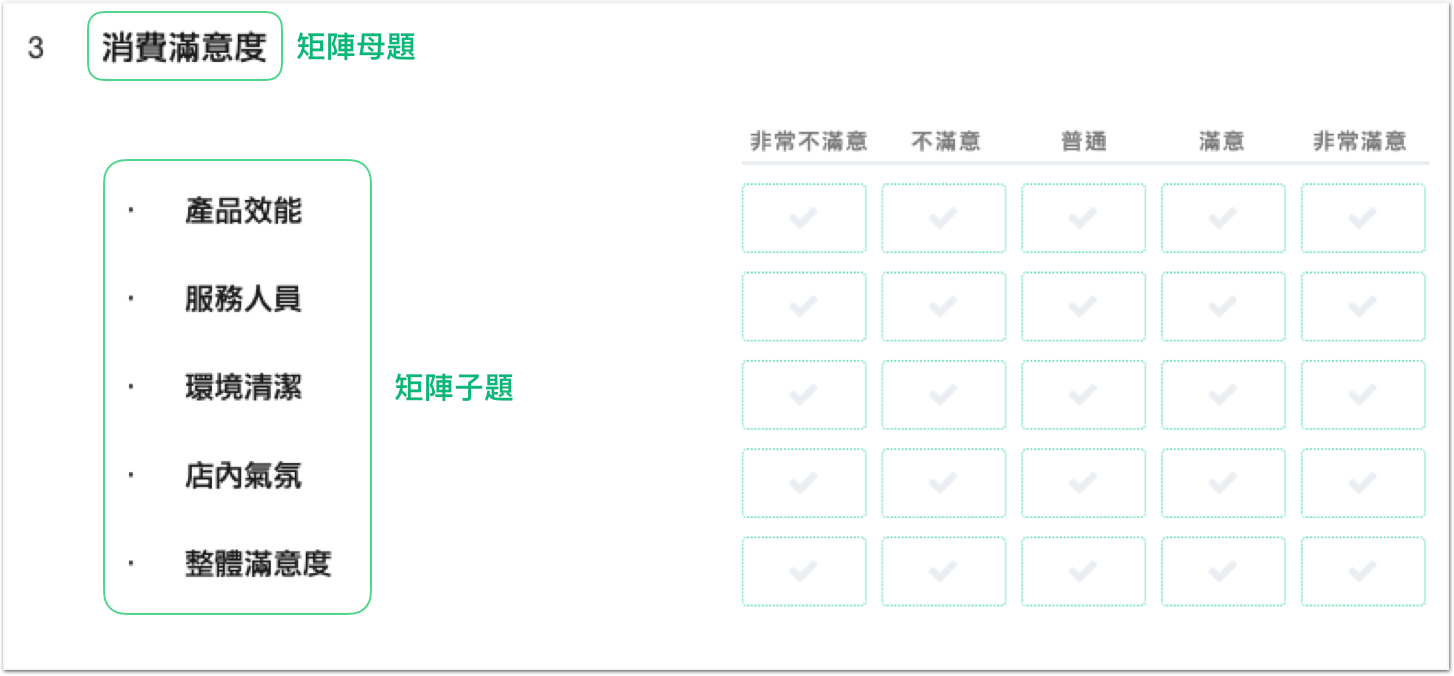Screen dimensions: 1454x676
Task: Select 普通 for 服務人員
Action: click(1083, 306)
